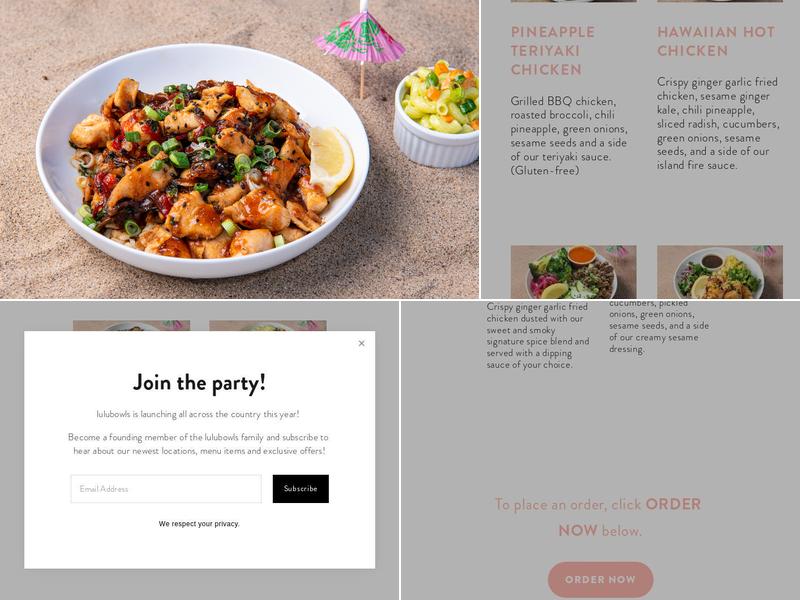Screen dimensions: 800x600
Task: Select the salad bowl thumbnail with orange sauce
Action: pyautogui.click(x=573, y=272)
